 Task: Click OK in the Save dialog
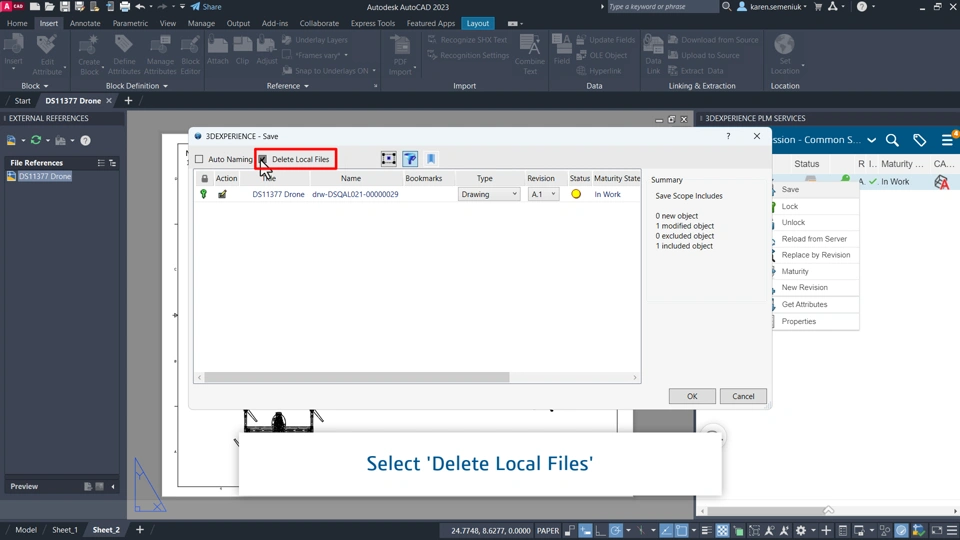coord(692,396)
